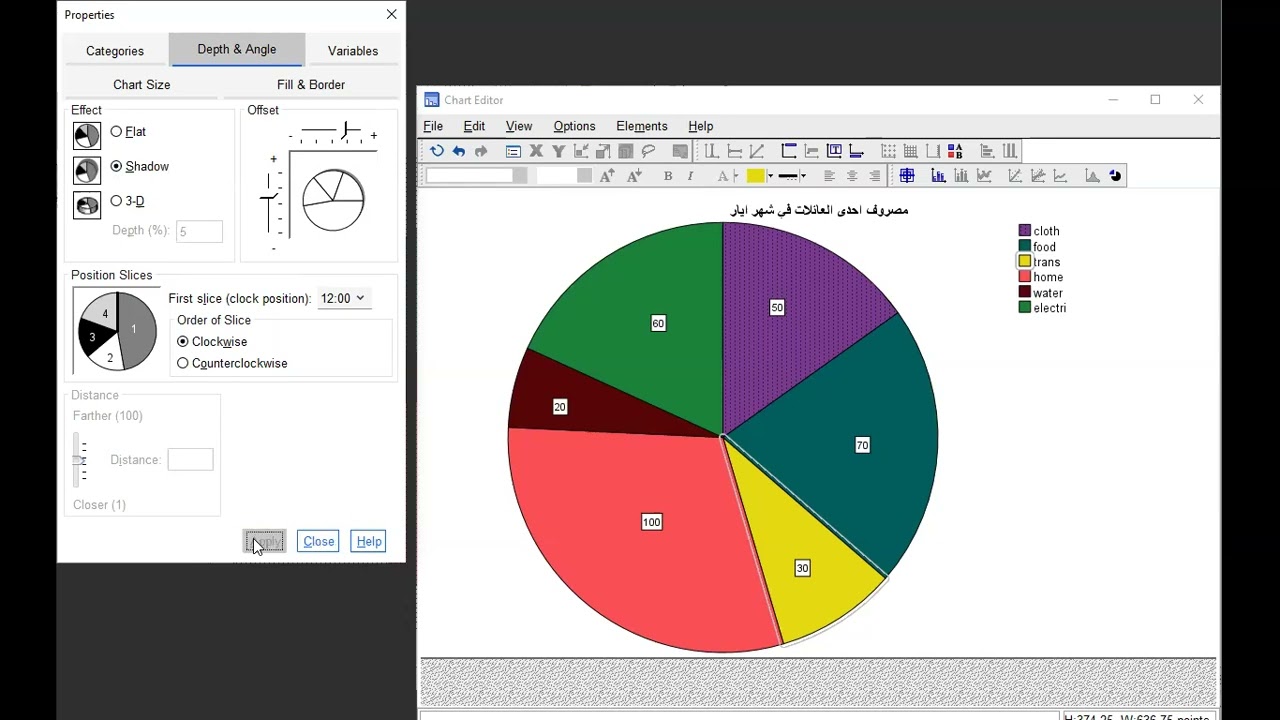Open the font size combo box
Viewport: 1280px width, 720px height.
click(564, 176)
